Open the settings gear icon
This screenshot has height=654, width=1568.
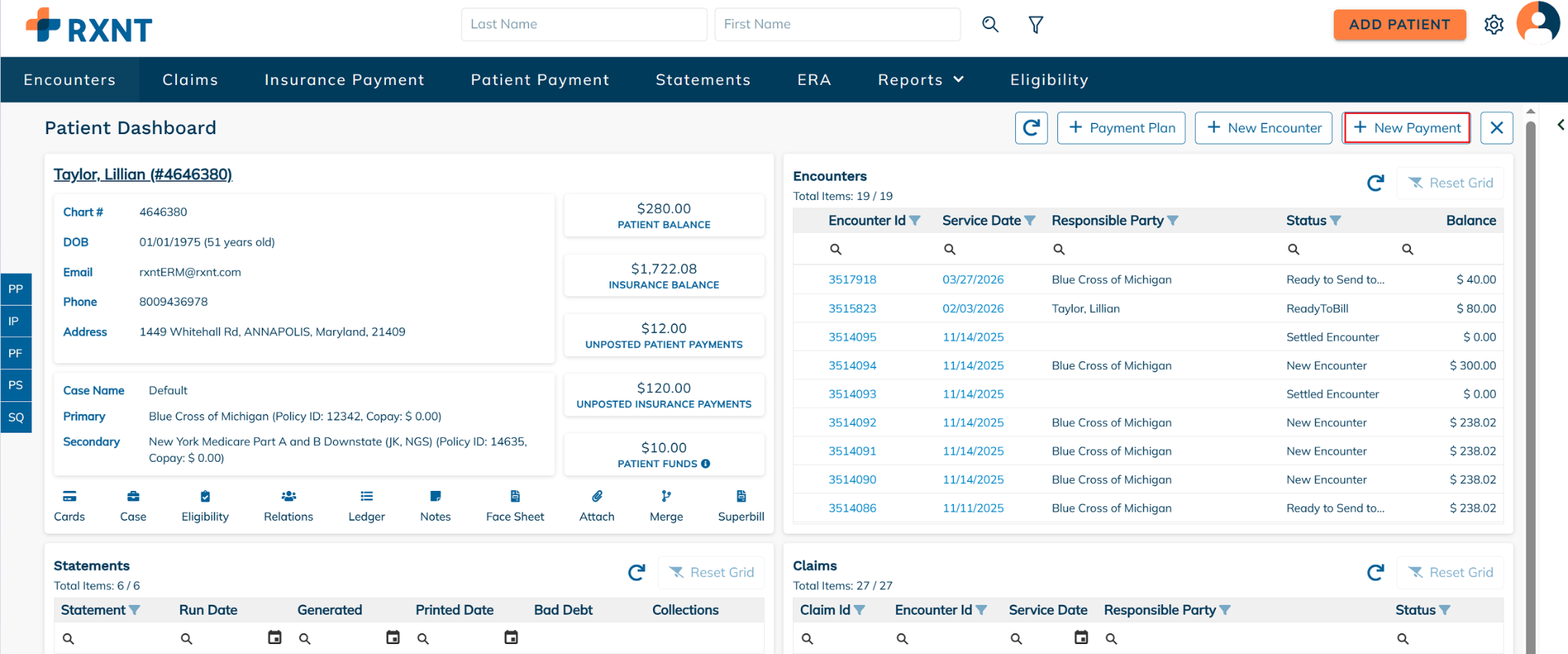[1493, 25]
